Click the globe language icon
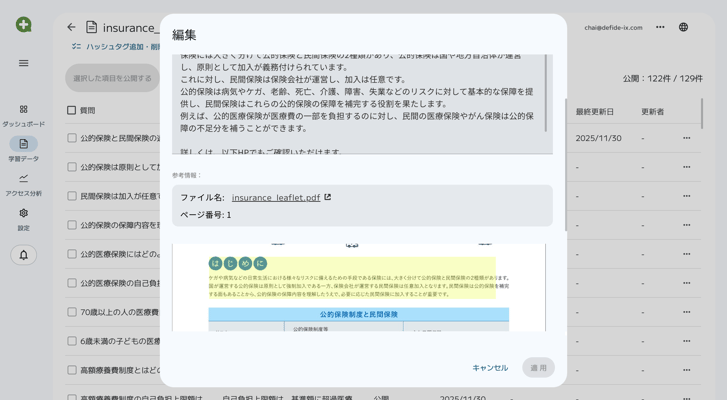Viewport: 727px width, 400px height. coord(683,27)
